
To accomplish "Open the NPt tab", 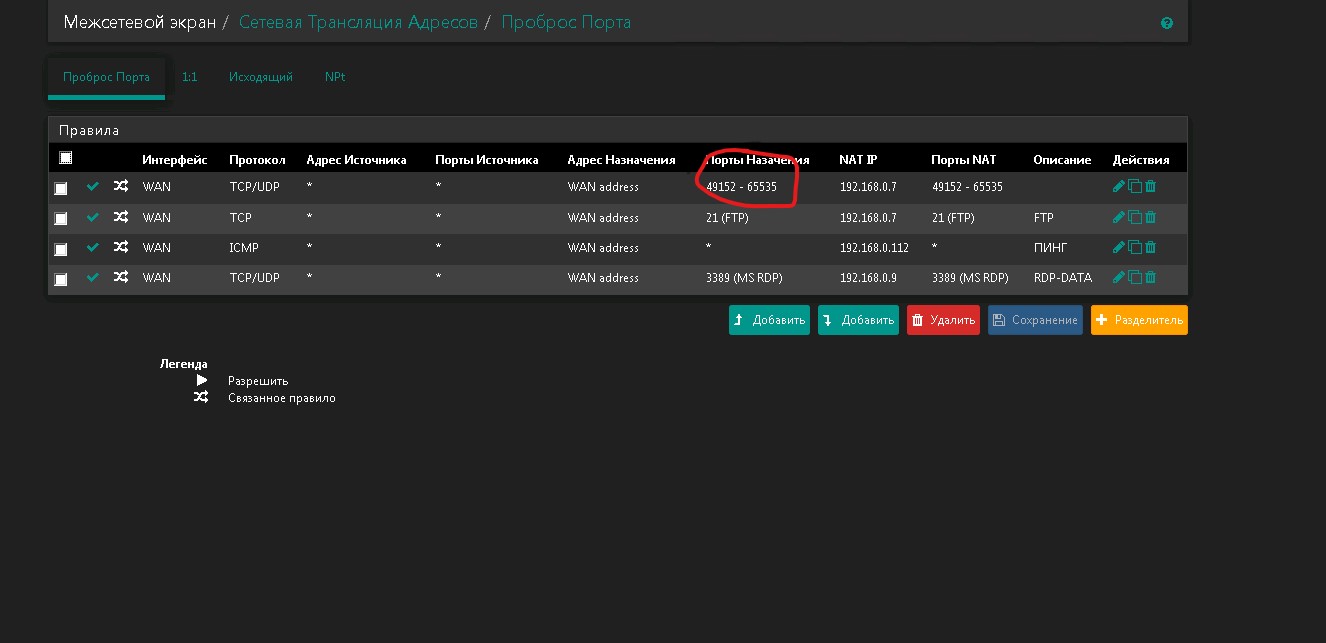I will pyautogui.click(x=335, y=77).
